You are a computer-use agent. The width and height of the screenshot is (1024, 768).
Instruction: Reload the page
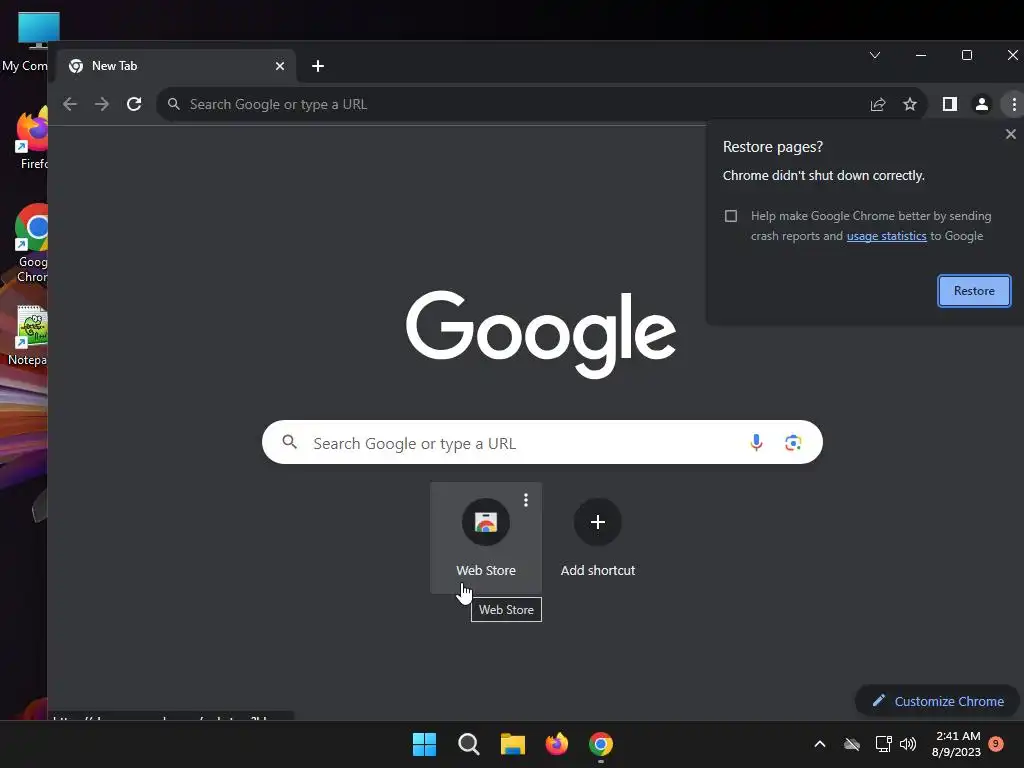click(134, 104)
